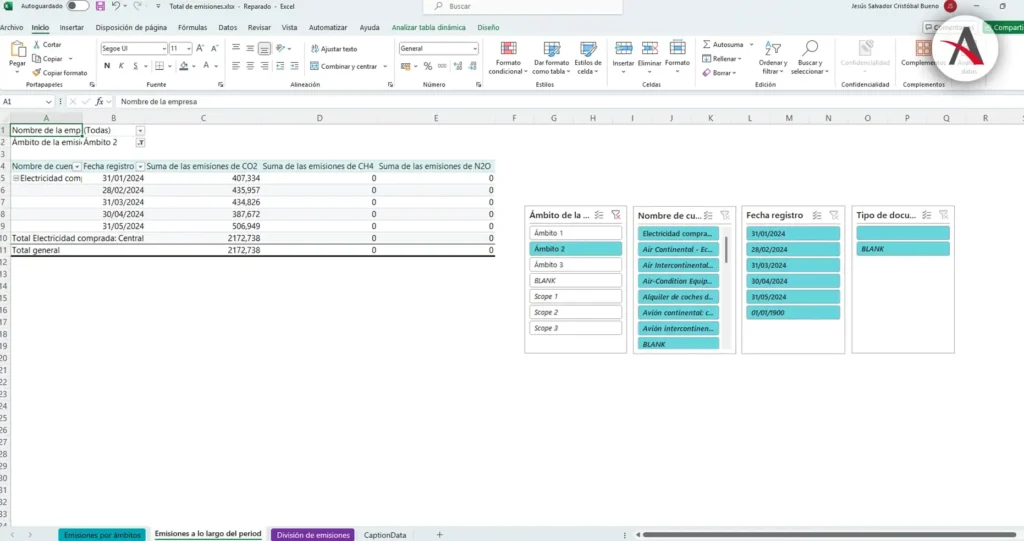Open the font name dropdown Segoe UI
This screenshot has width=1024, height=541.
click(x=134, y=48)
